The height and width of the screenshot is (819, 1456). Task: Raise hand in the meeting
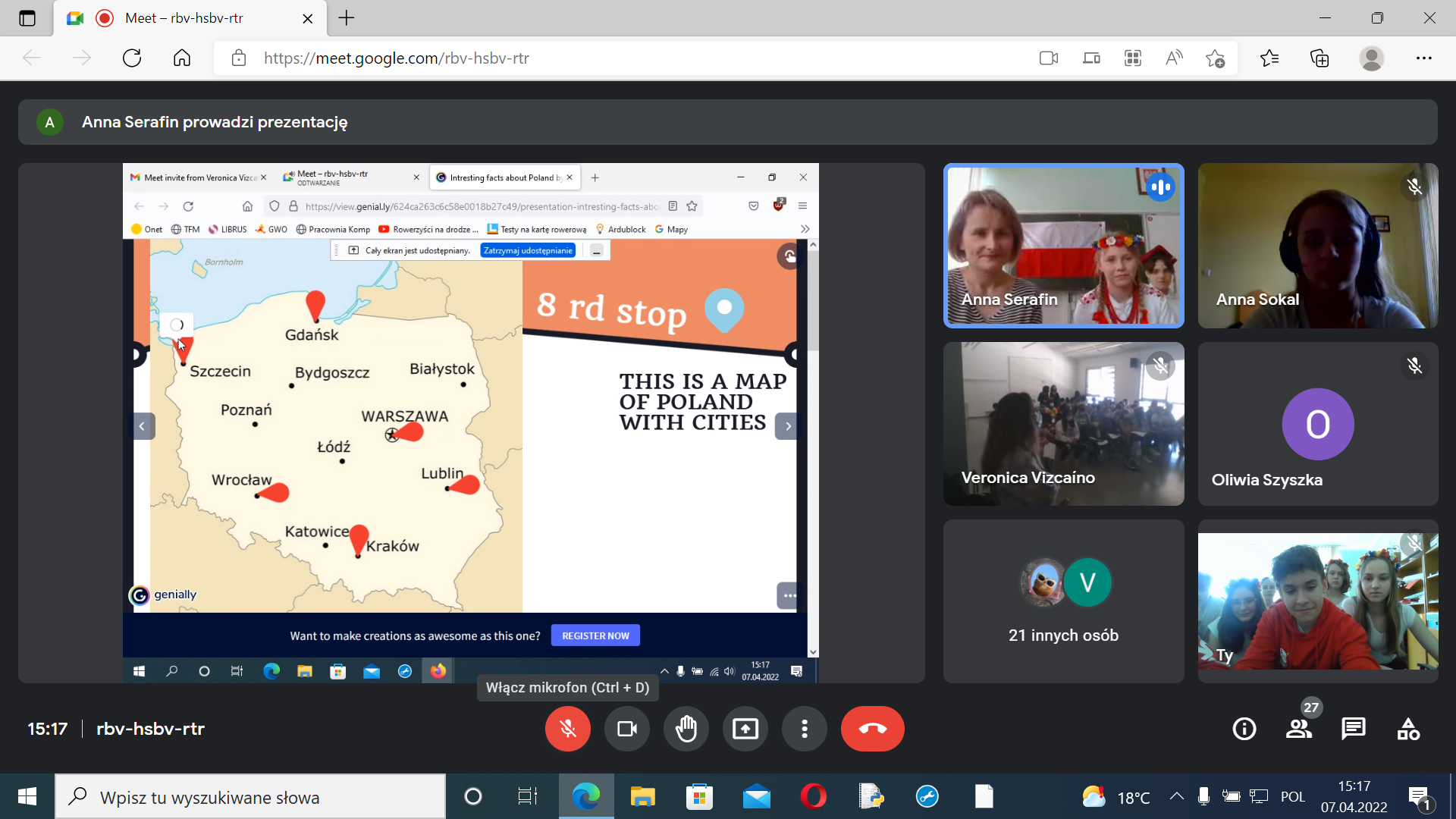[x=686, y=729]
